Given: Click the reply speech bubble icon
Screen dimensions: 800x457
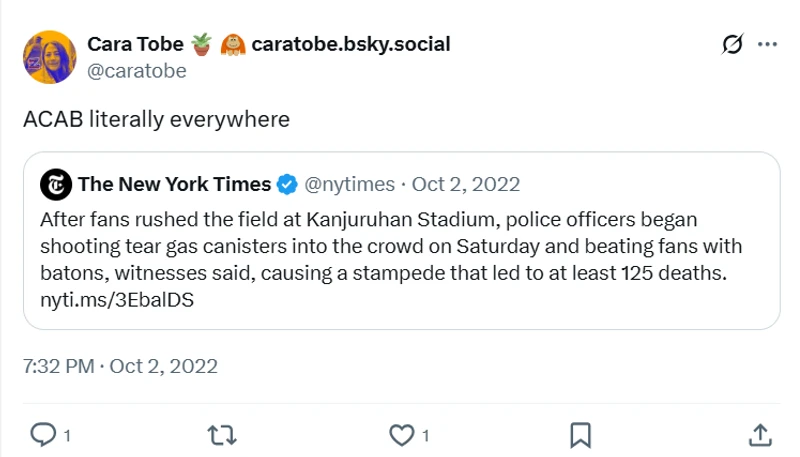Looking at the screenshot, I should point(43,434).
